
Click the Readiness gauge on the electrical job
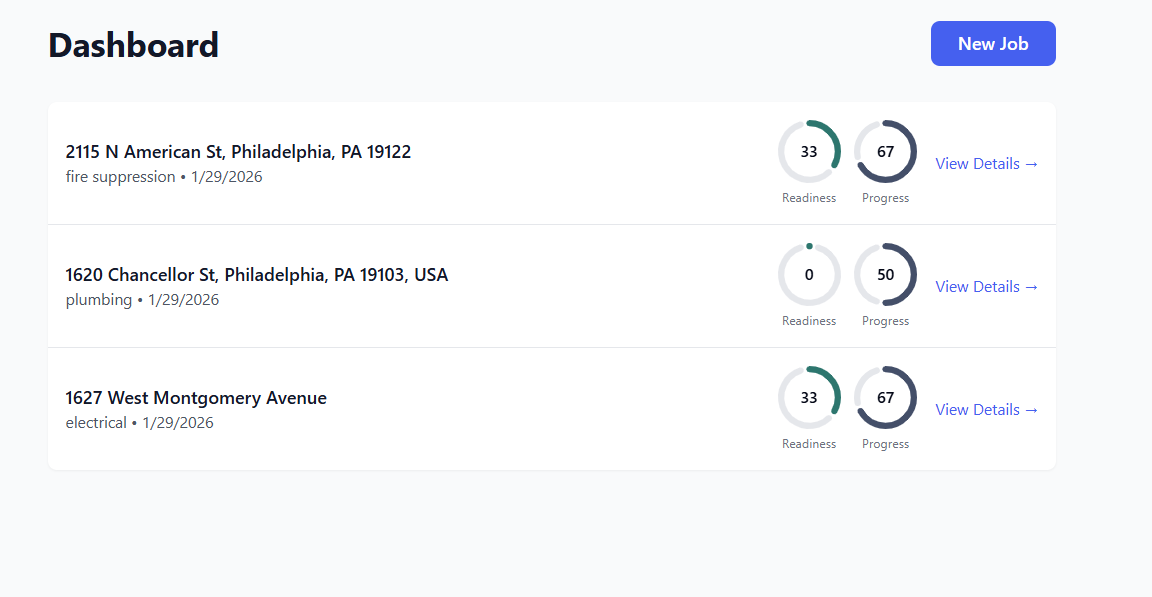point(809,396)
